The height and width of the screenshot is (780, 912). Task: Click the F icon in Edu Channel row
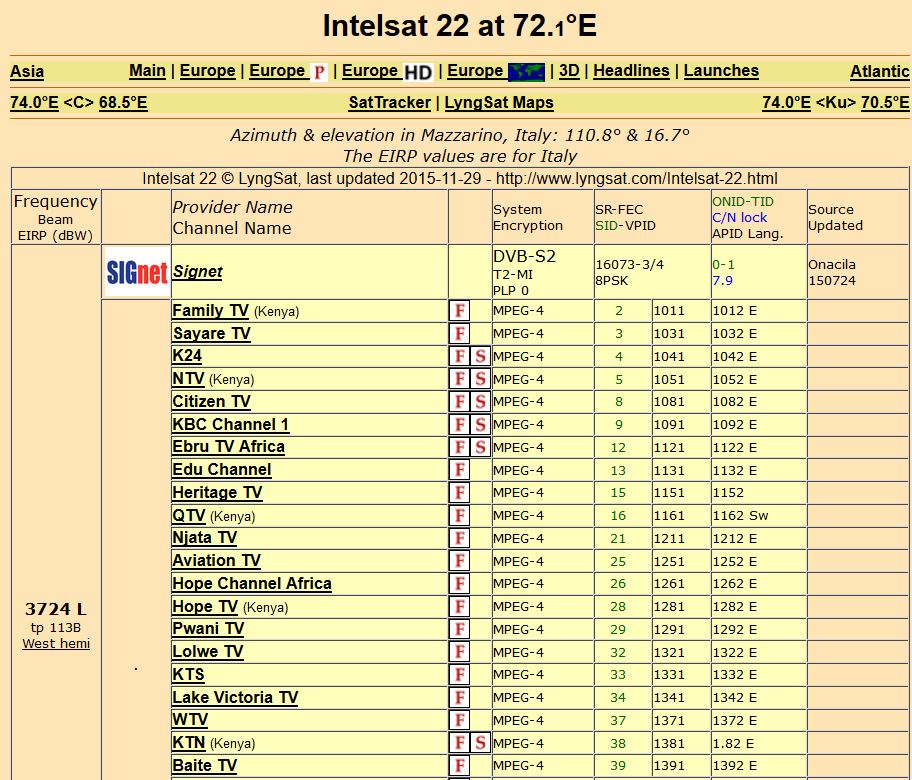(x=459, y=470)
